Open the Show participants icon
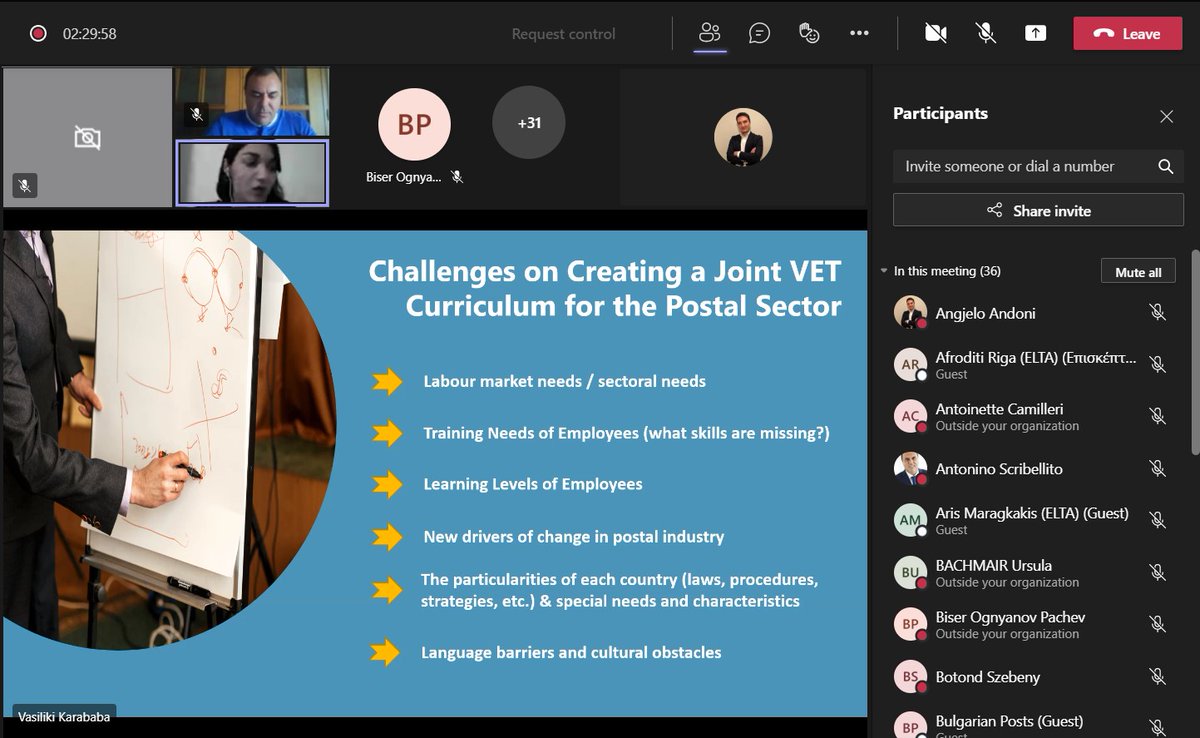This screenshot has width=1200, height=738. coord(710,33)
